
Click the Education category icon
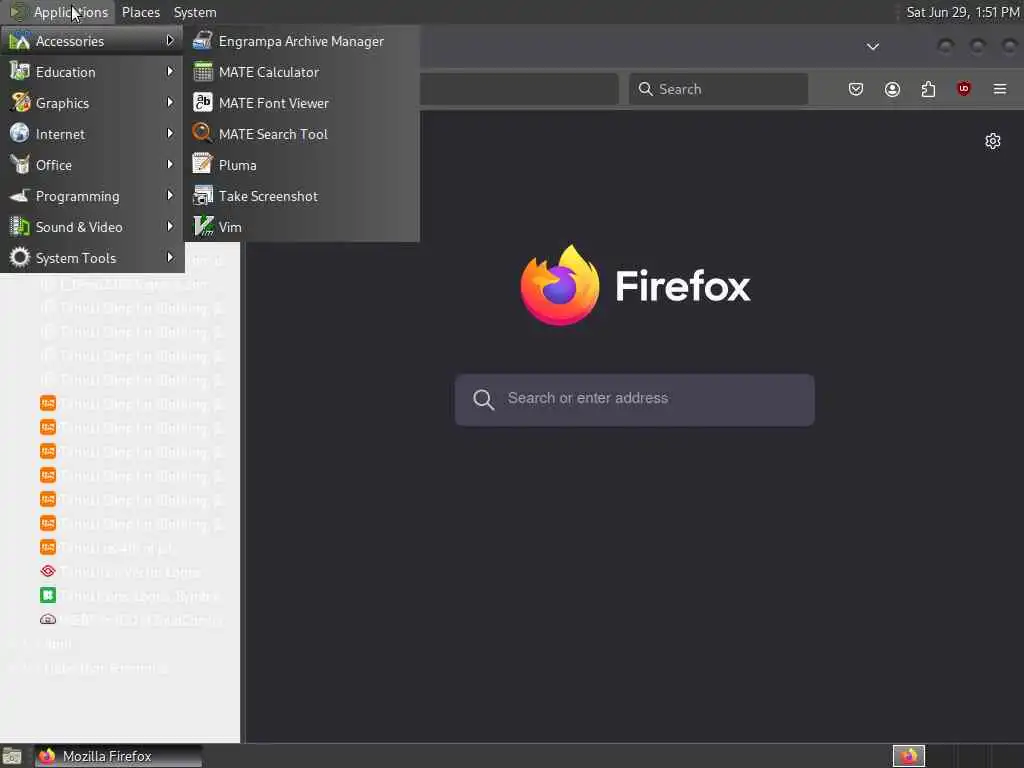pyautogui.click(x=20, y=72)
